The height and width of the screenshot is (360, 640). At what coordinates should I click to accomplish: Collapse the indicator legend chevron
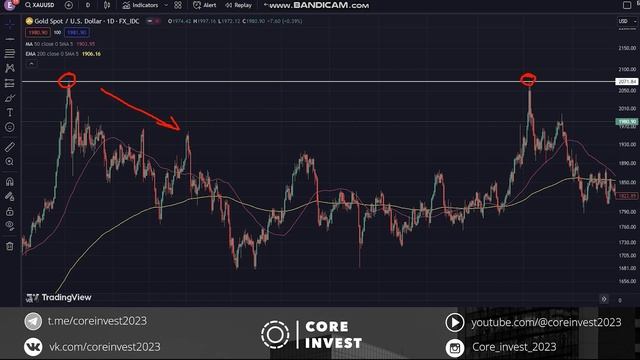tap(31, 64)
